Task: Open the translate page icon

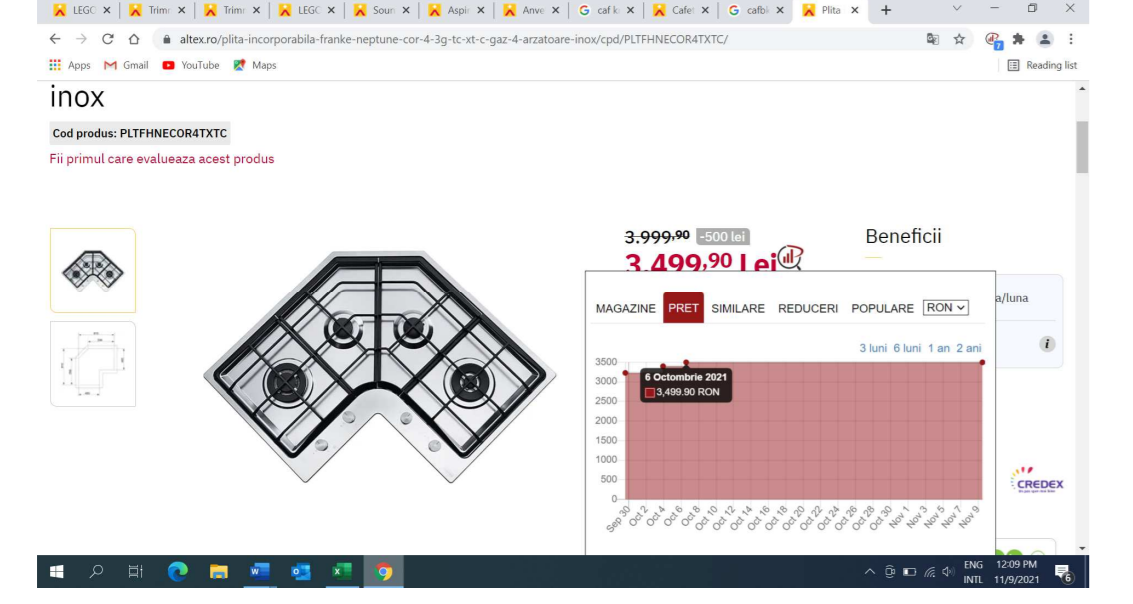Action: coord(933,39)
